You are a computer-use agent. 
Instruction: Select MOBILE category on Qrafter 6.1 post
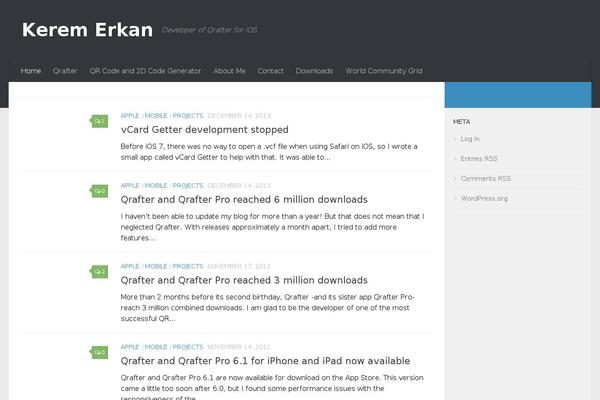click(156, 347)
